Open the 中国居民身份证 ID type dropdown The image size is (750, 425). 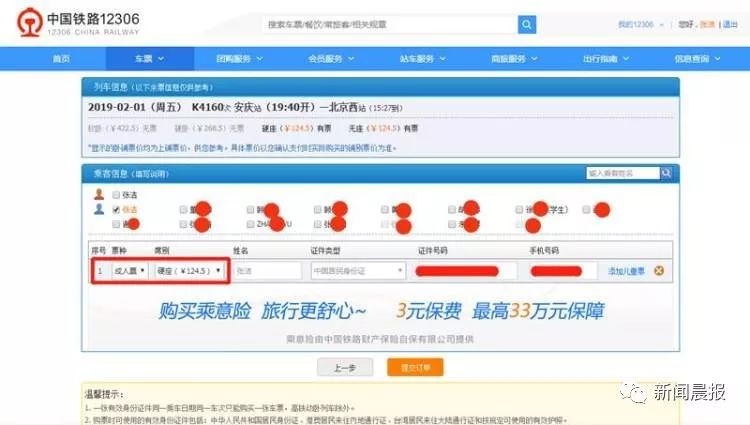[358, 271]
